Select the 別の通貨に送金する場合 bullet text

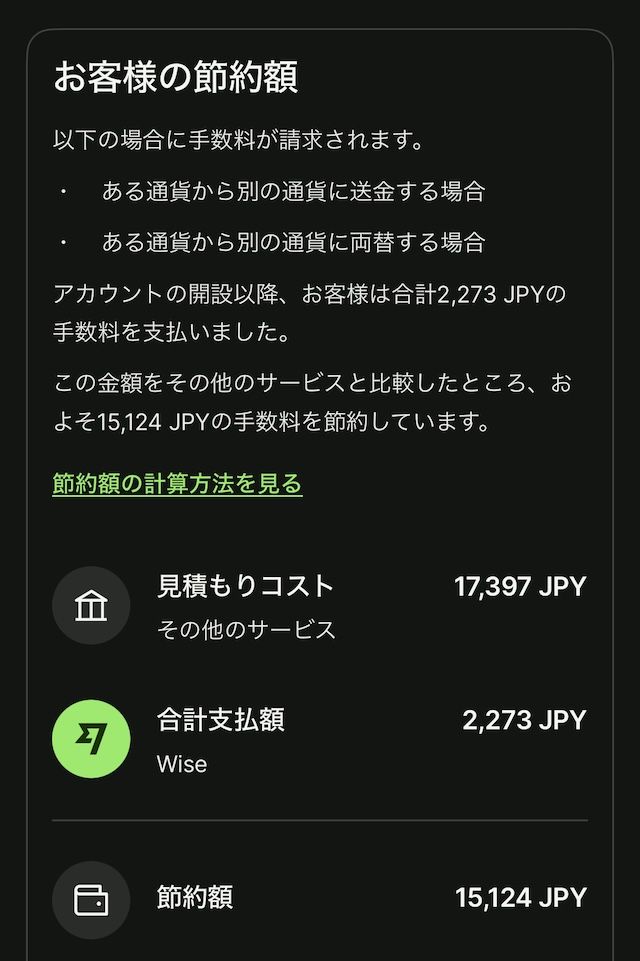pyautogui.click(x=293, y=191)
